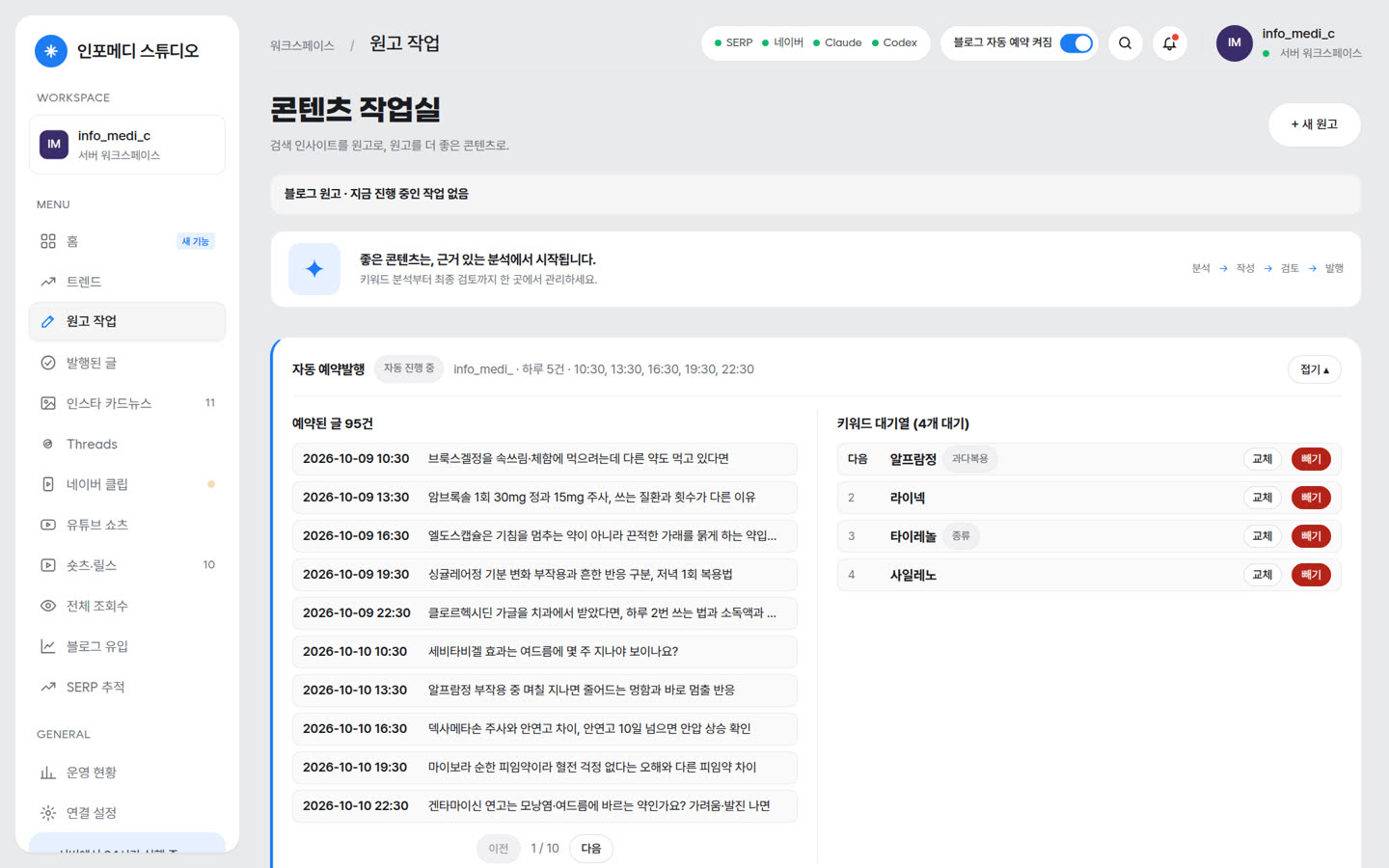
Task: Open scheduled post 2026-10-09 10:30 브룩스겔정
Action: click(x=545, y=459)
